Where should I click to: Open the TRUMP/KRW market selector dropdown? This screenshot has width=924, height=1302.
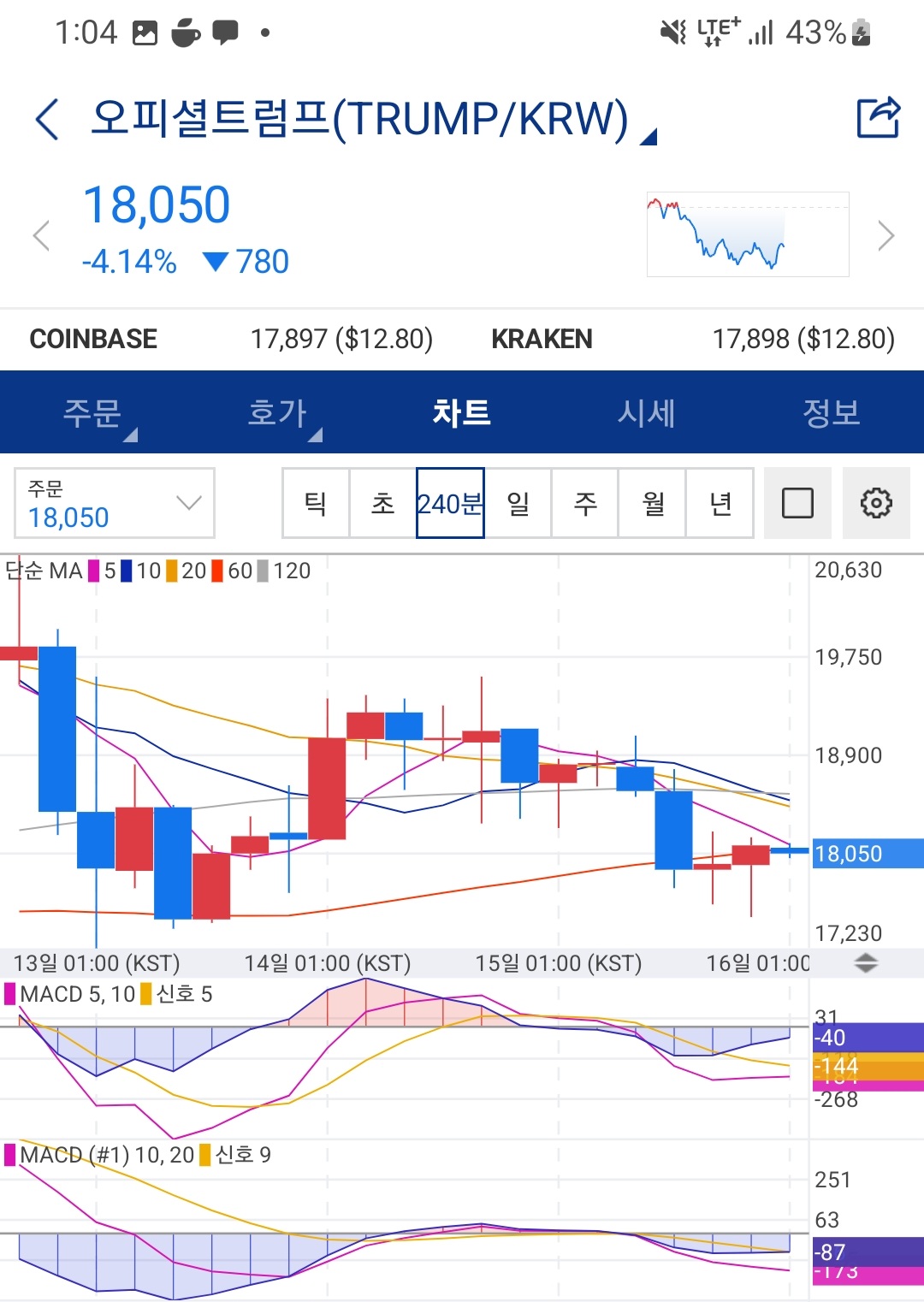coord(649,136)
